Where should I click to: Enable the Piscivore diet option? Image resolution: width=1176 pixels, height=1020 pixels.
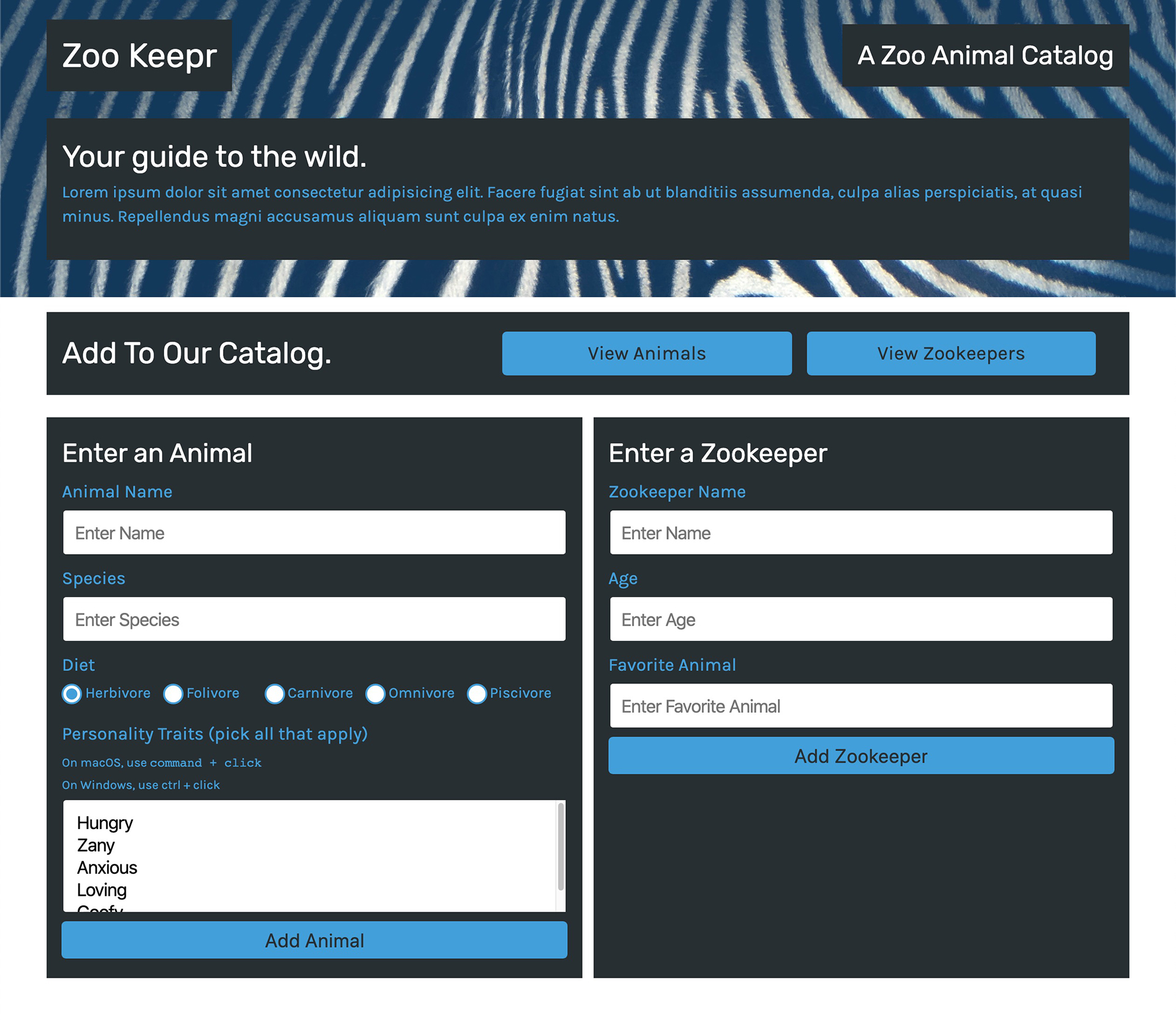[x=477, y=694]
